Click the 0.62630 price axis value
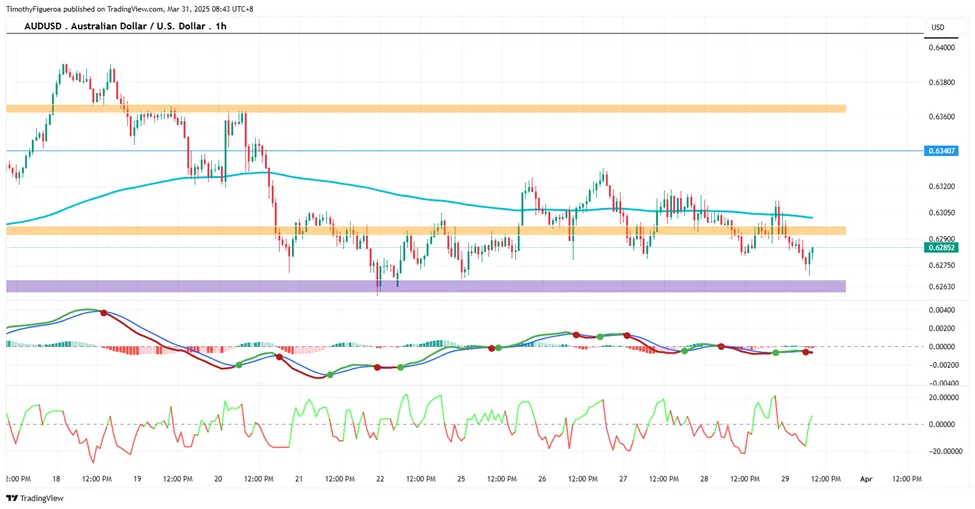This screenshot has height=509, width=975. (x=941, y=287)
